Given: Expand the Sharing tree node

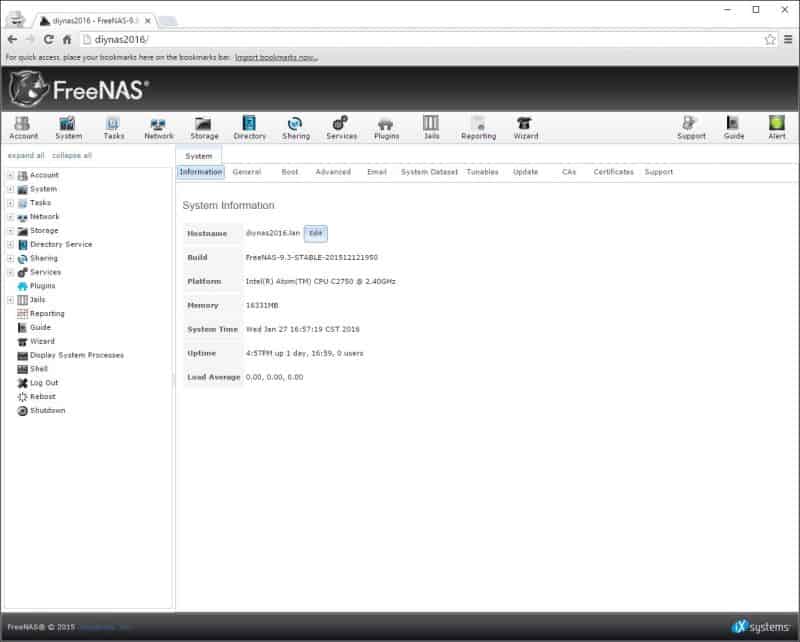Looking at the screenshot, I should [10, 258].
